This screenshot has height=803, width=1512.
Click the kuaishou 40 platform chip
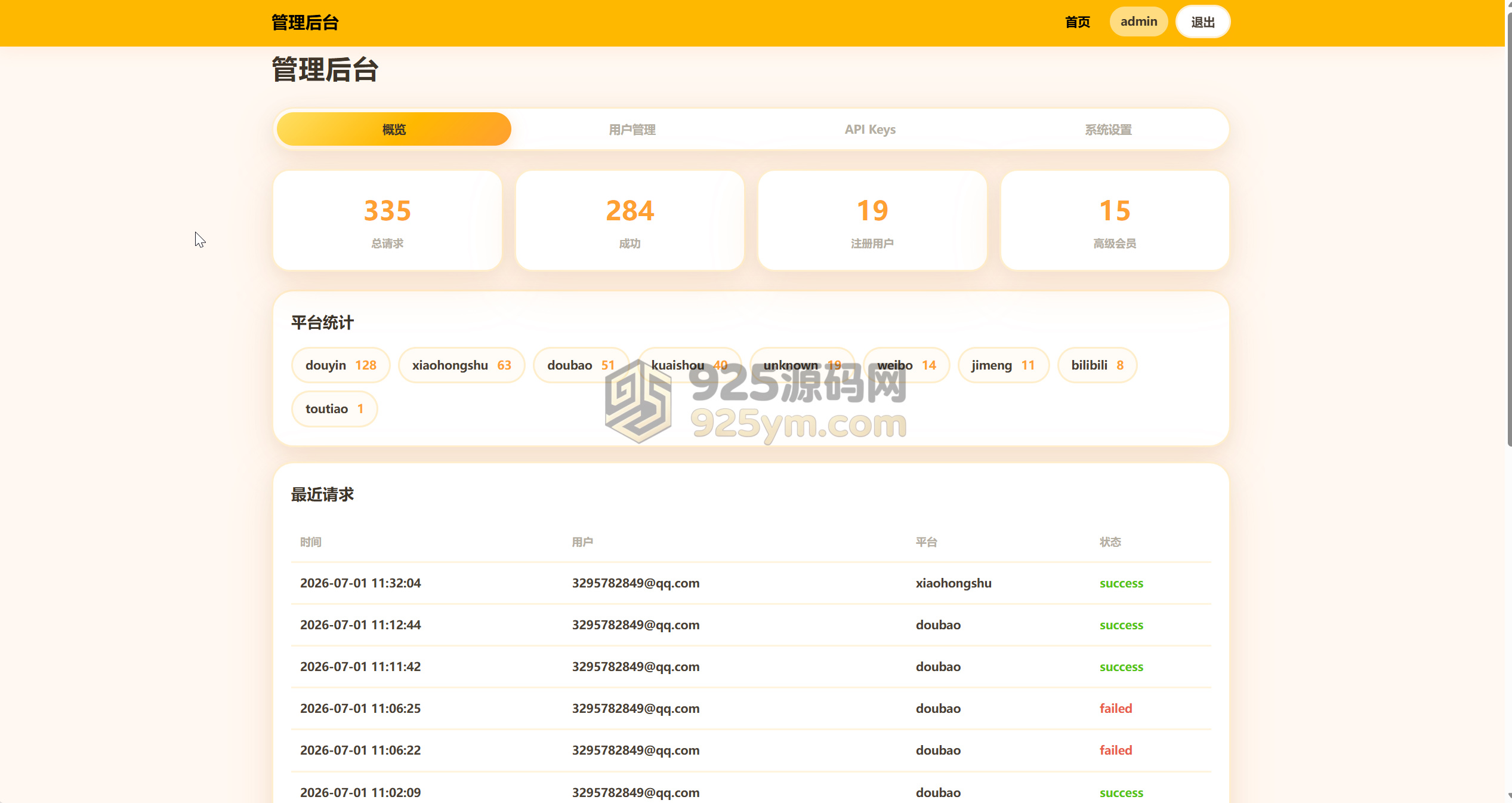click(689, 365)
